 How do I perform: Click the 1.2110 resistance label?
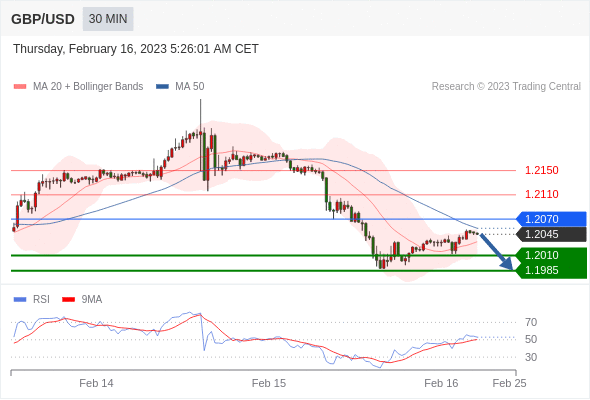point(541,195)
